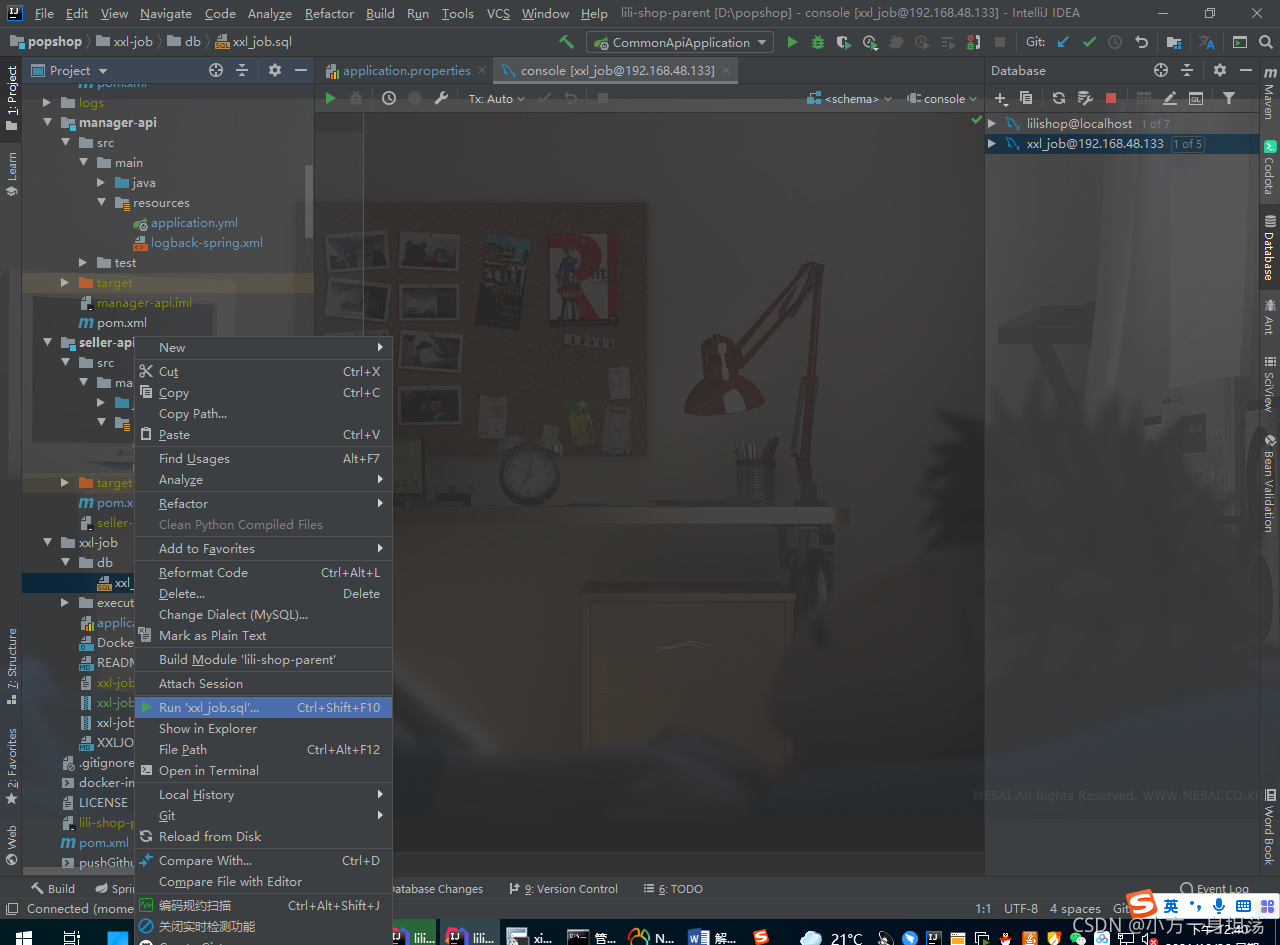The width and height of the screenshot is (1280, 945).
Task: Toggle the Ant side tool window
Action: tap(1269, 316)
